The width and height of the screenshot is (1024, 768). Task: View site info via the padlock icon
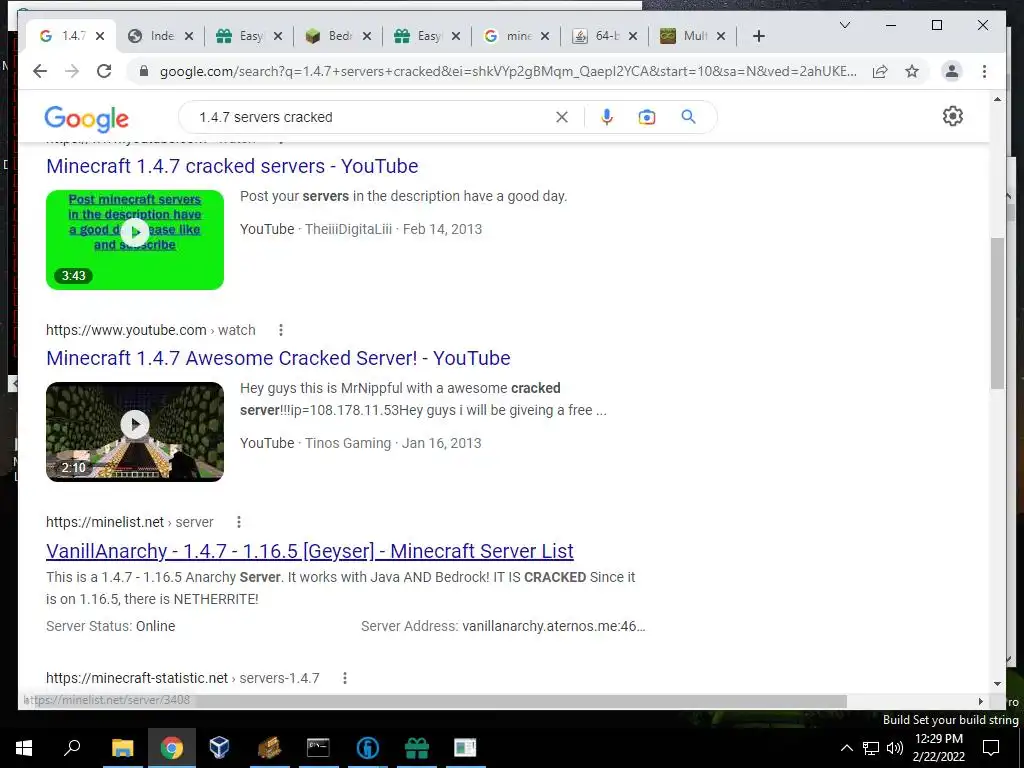[144, 71]
